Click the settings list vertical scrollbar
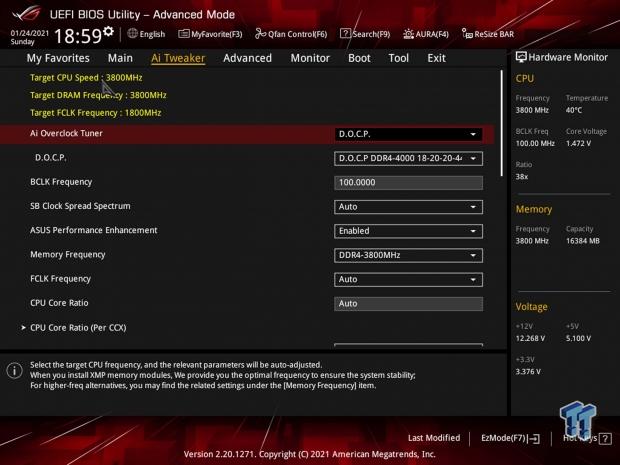 502,123
